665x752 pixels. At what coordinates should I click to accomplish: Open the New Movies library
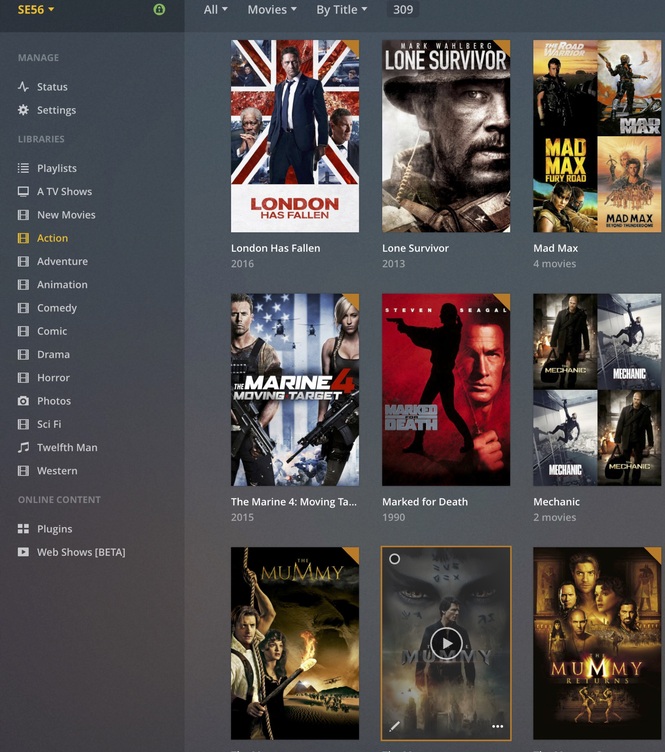click(66, 214)
